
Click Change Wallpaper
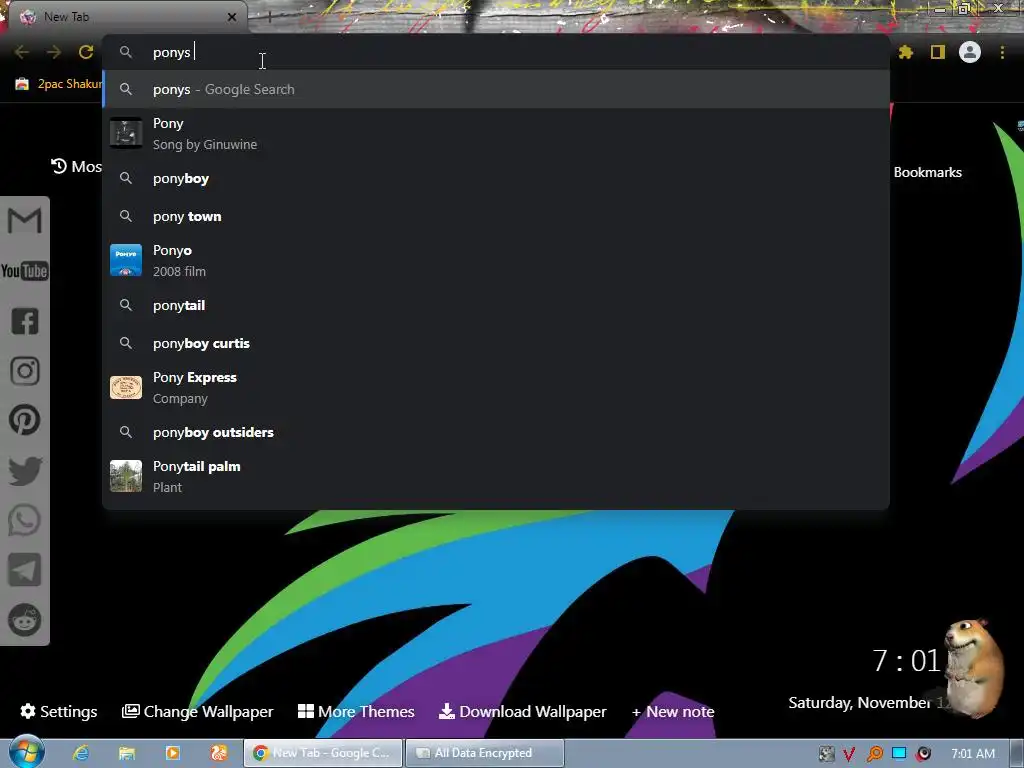click(198, 711)
